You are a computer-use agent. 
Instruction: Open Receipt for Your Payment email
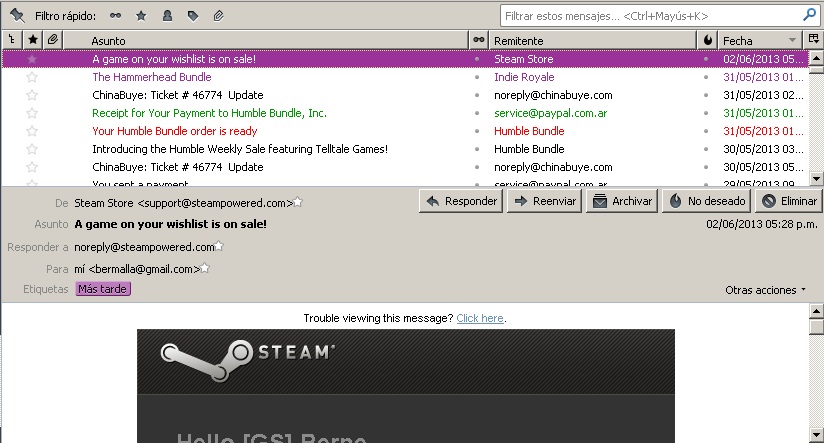(x=209, y=113)
